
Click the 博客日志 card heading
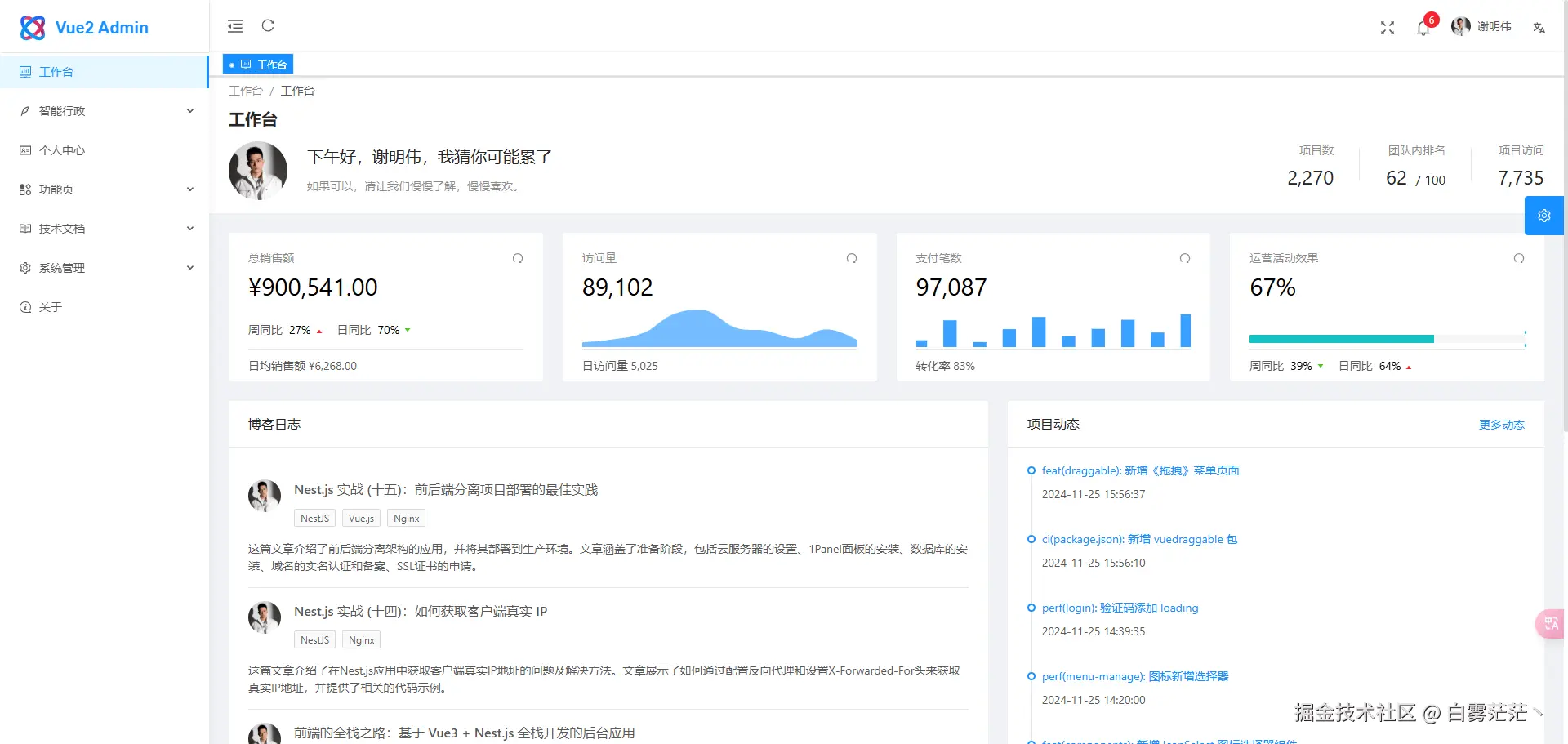pyautogui.click(x=274, y=425)
